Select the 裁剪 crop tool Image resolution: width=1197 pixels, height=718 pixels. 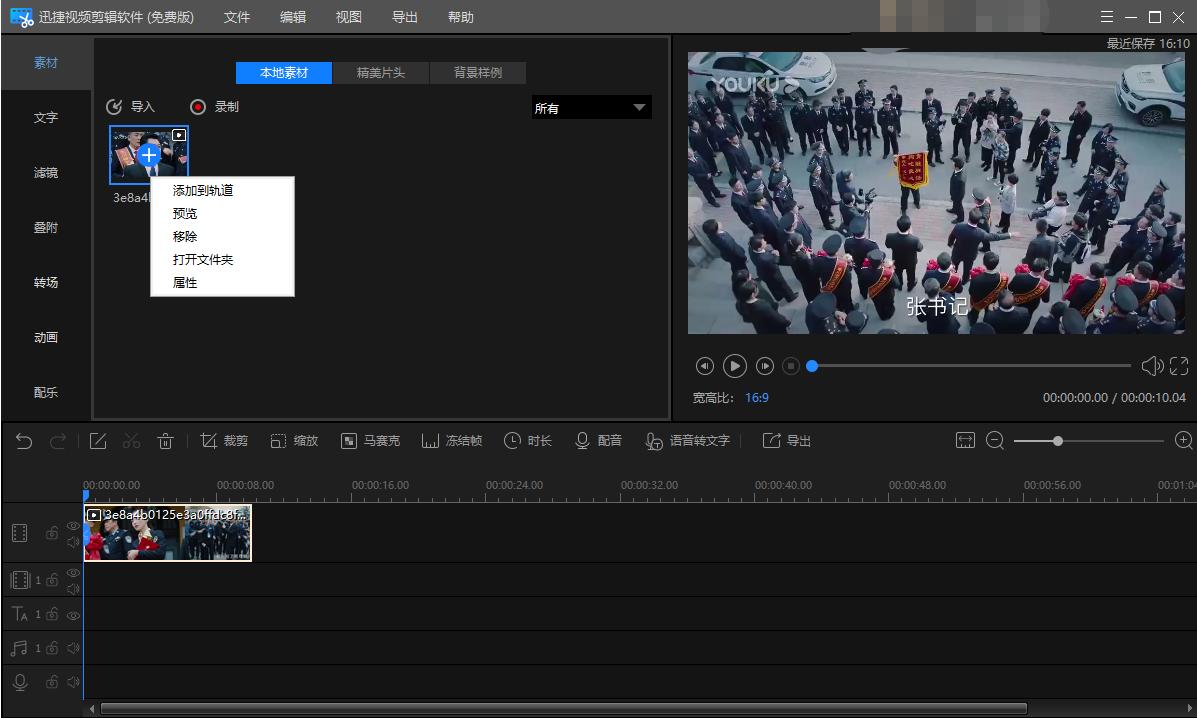[224, 441]
